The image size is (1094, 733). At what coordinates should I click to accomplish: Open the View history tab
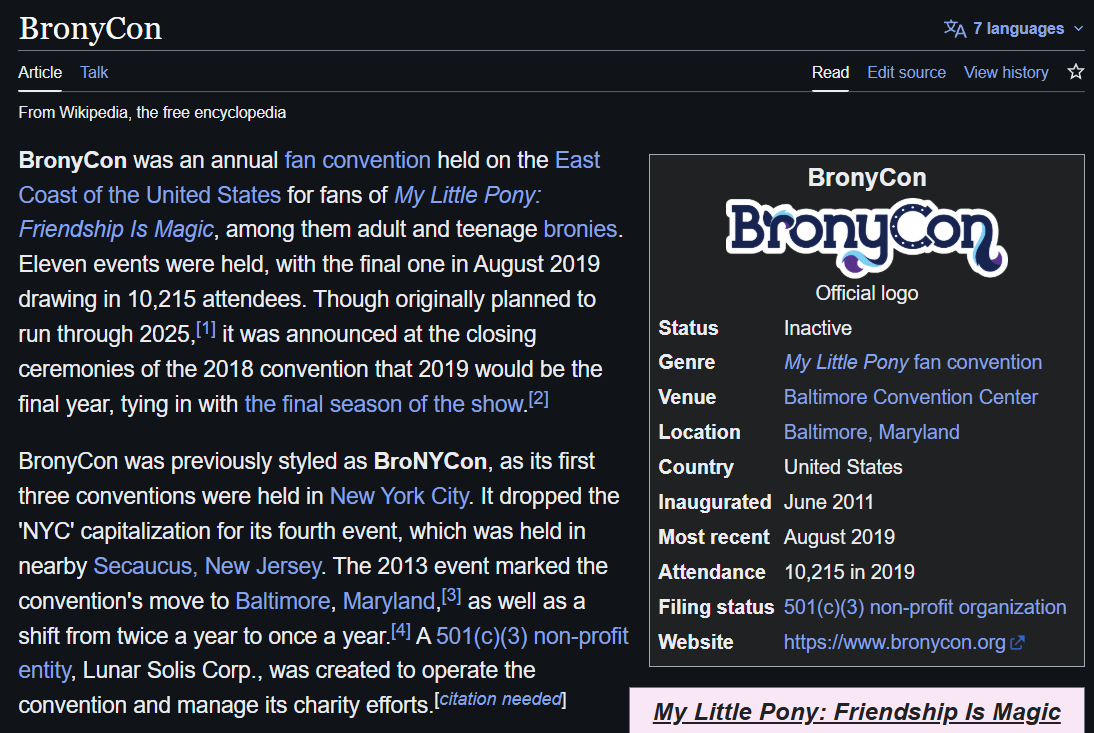pos(1006,73)
